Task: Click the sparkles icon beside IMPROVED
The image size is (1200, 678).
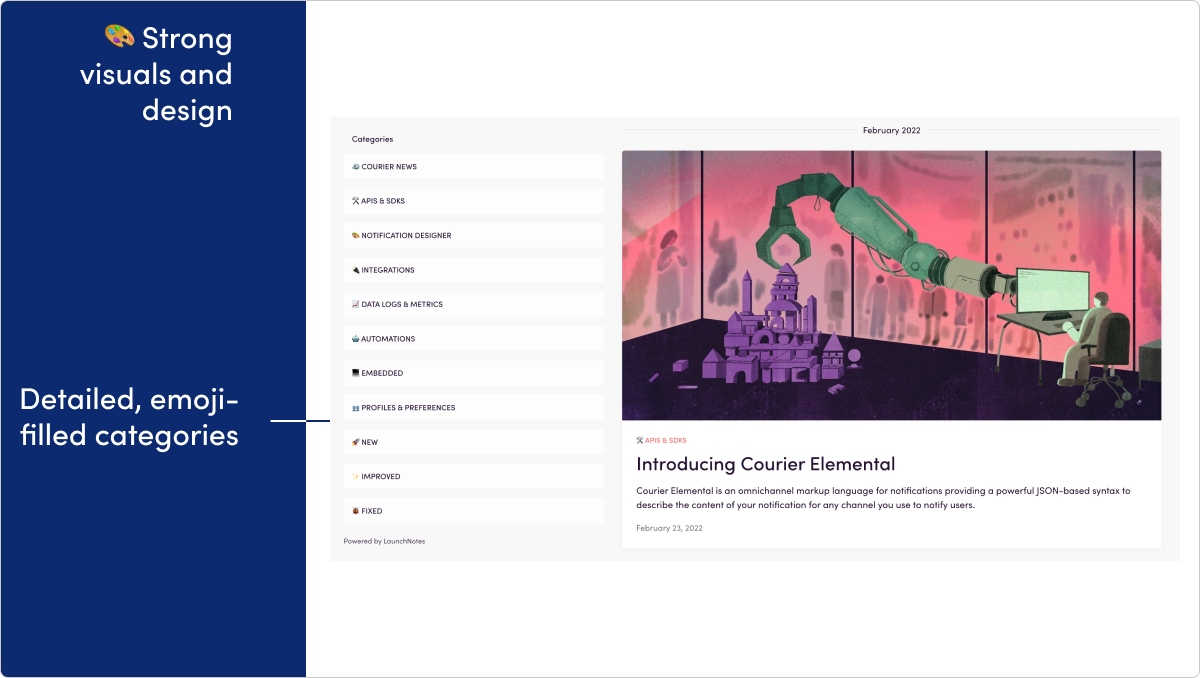Action: click(353, 476)
